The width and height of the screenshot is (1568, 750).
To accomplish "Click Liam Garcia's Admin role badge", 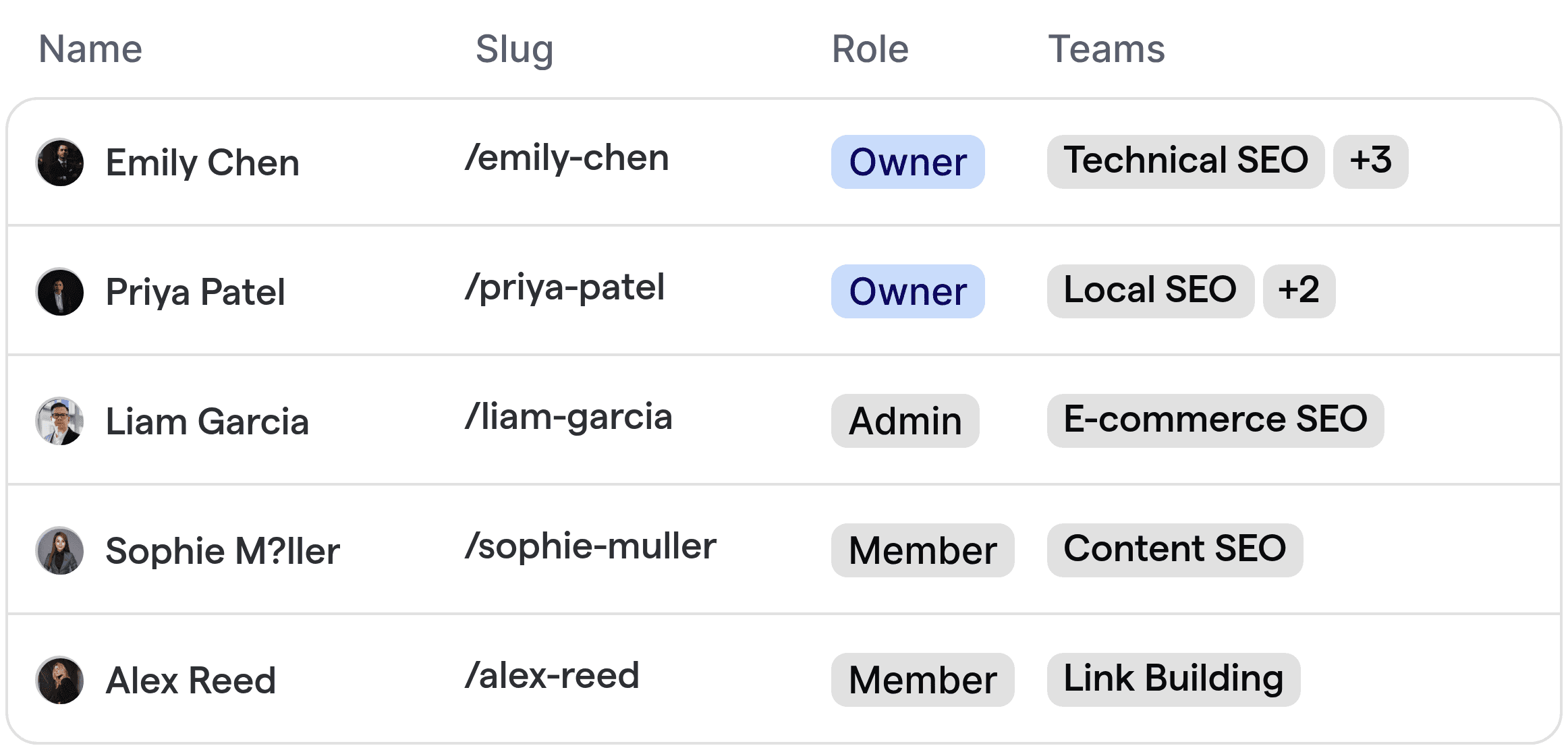I will 905,421.
